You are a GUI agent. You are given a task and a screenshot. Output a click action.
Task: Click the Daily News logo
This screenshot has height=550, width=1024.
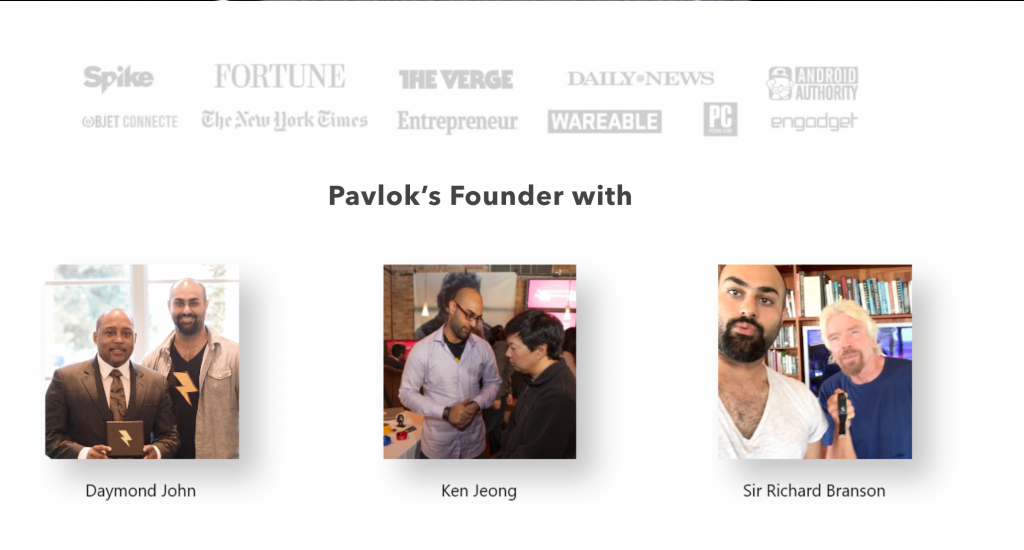[641, 78]
